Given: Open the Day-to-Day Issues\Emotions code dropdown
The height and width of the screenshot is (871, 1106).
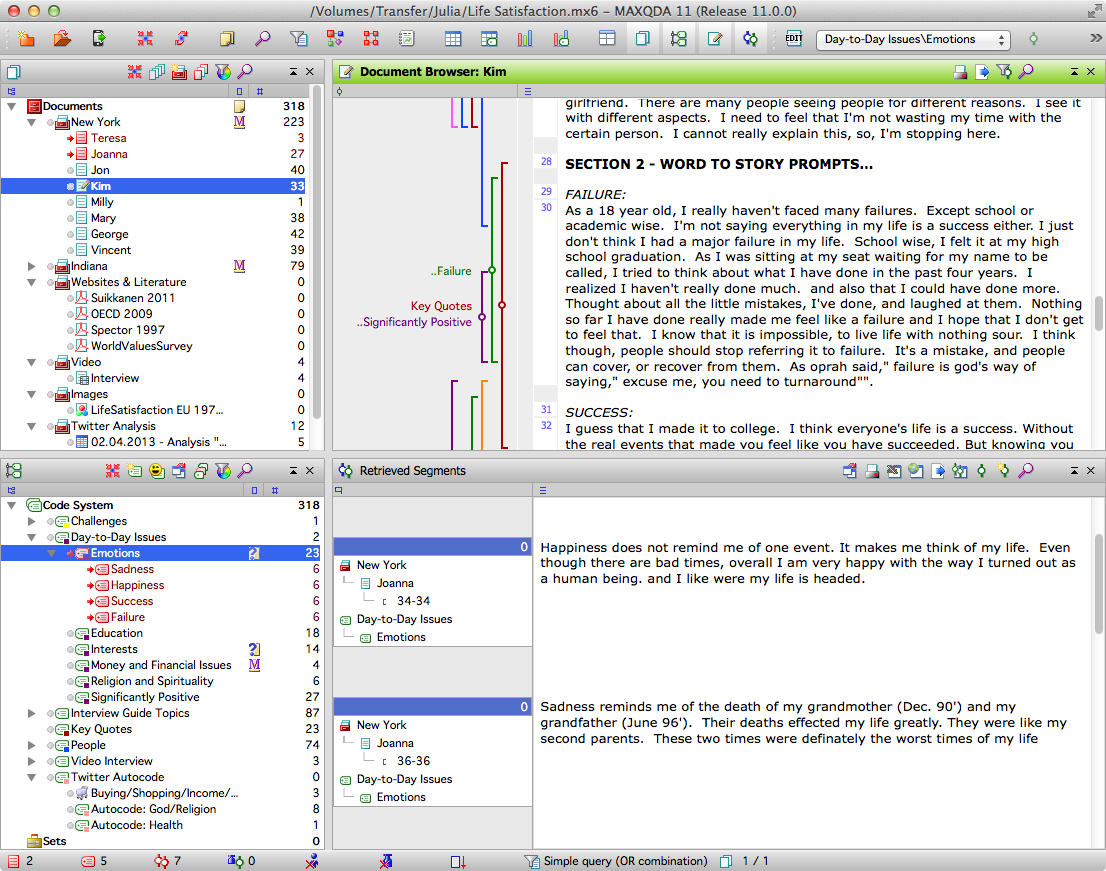Looking at the screenshot, I should coord(913,39).
